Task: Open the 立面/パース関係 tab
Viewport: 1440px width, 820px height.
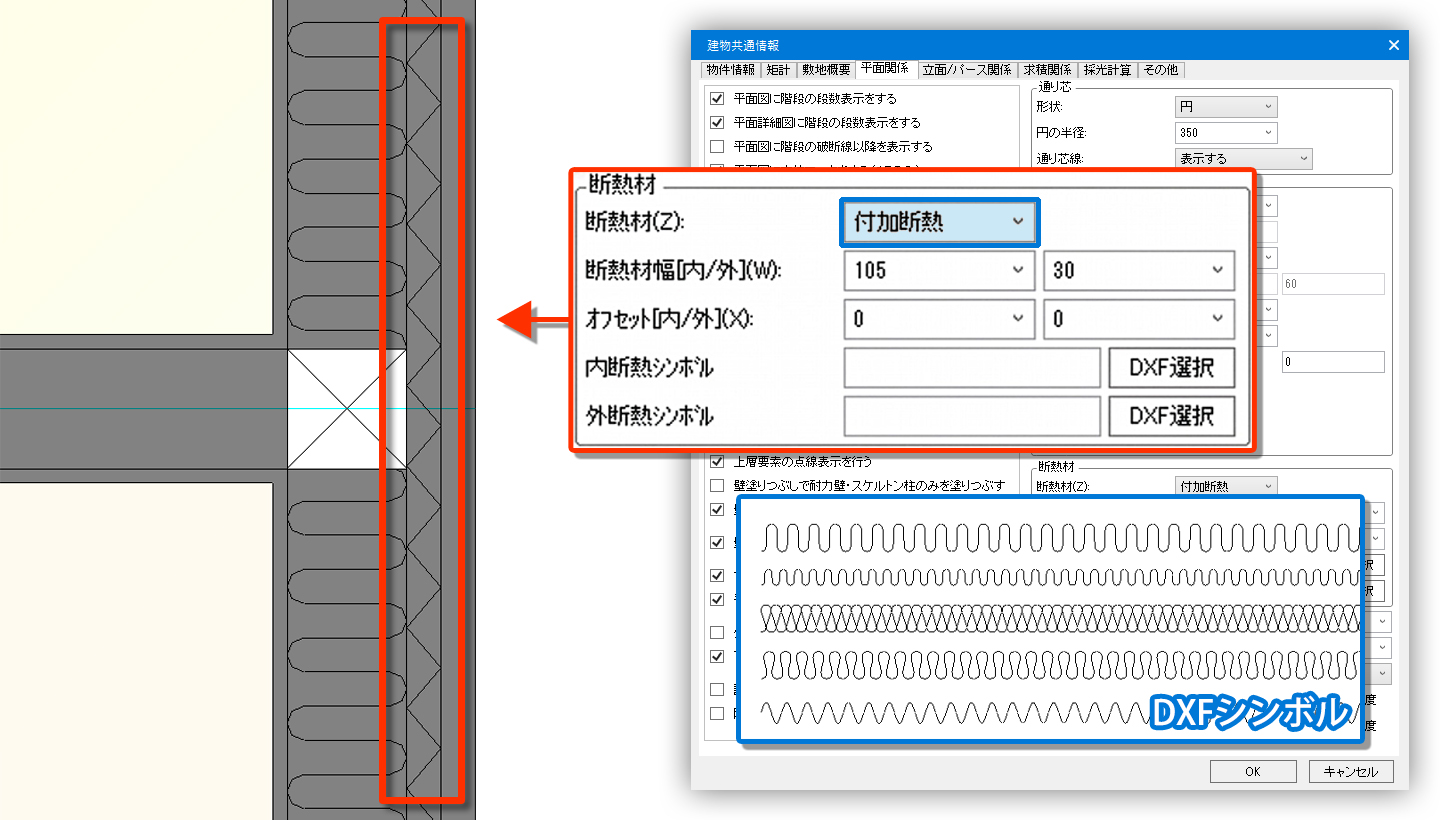Action: (966, 70)
